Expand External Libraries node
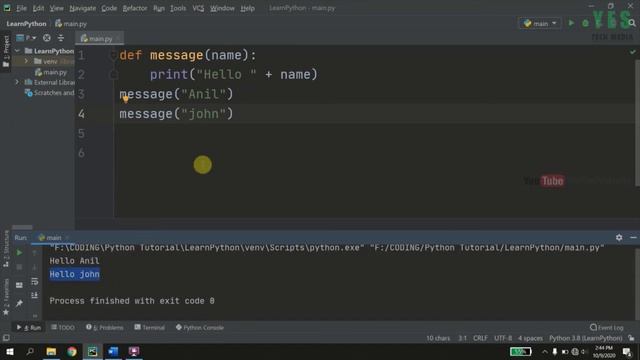The width and height of the screenshot is (640, 360). (17, 82)
